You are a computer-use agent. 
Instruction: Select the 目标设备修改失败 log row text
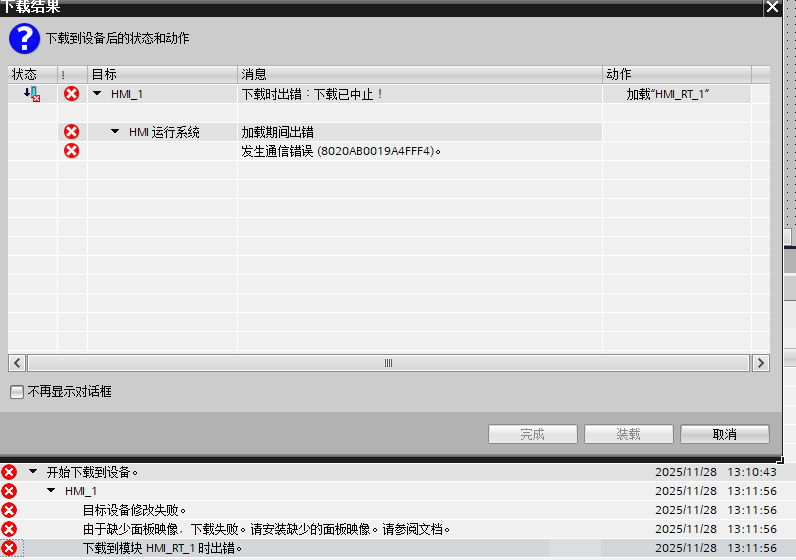[x=135, y=510]
